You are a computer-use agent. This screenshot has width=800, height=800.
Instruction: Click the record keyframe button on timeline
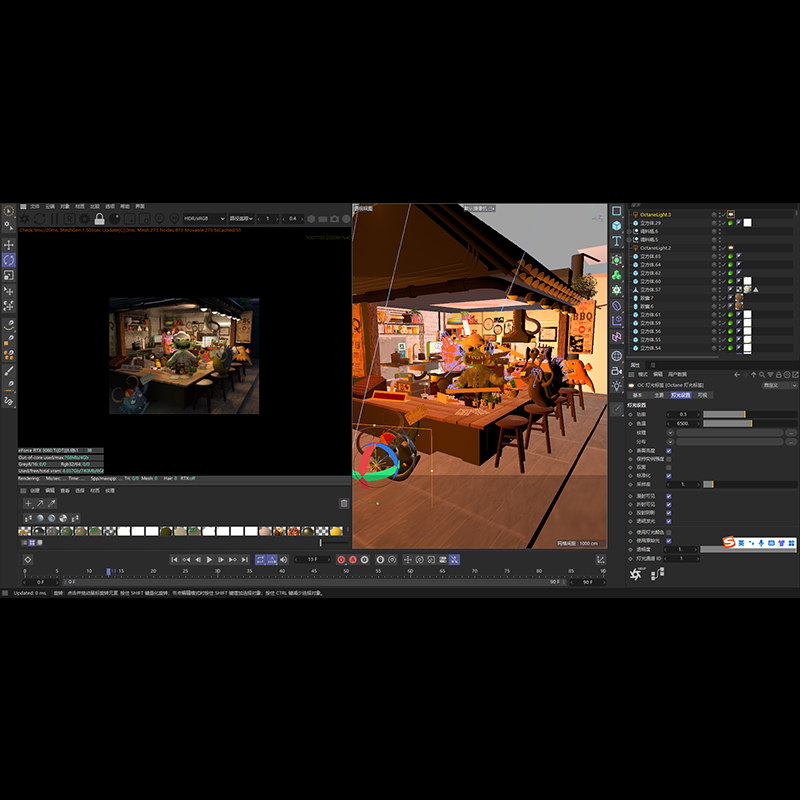point(341,560)
